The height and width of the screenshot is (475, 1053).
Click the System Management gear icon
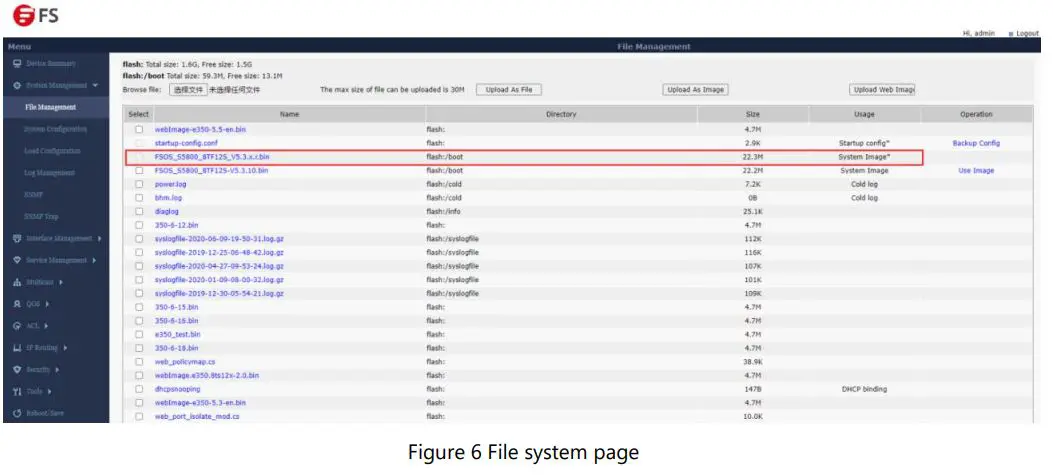point(17,85)
